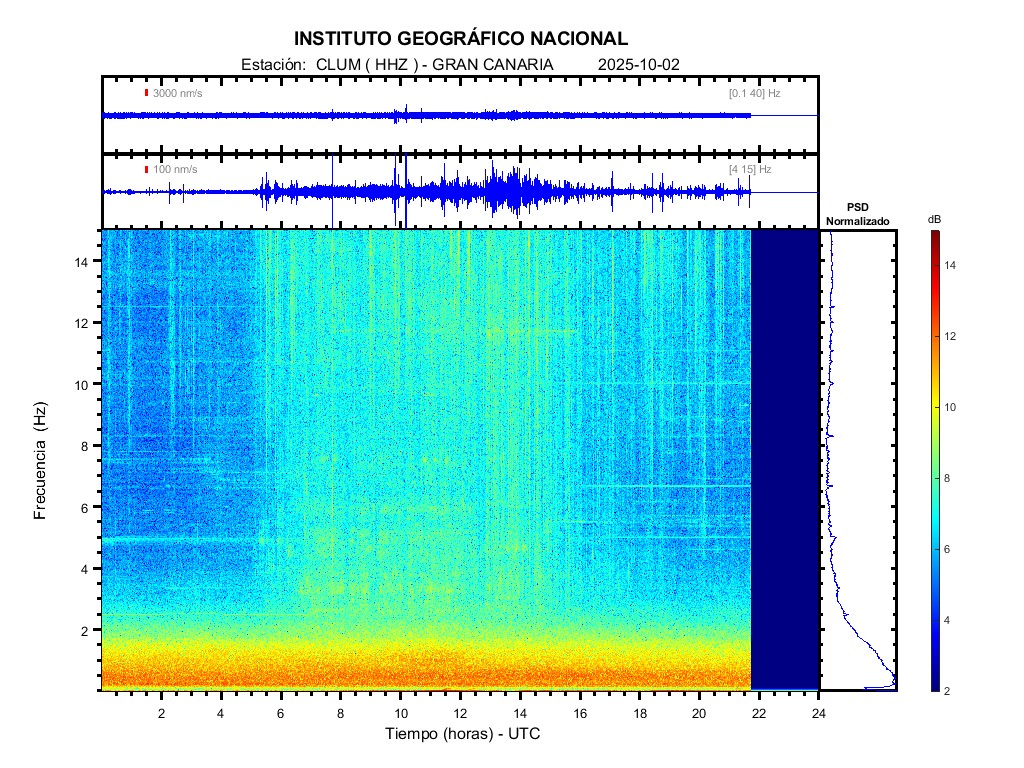The width and height of the screenshot is (1024, 768).
Task: Click the [4 15] Hz filter label
Action: pyautogui.click(x=750, y=169)
